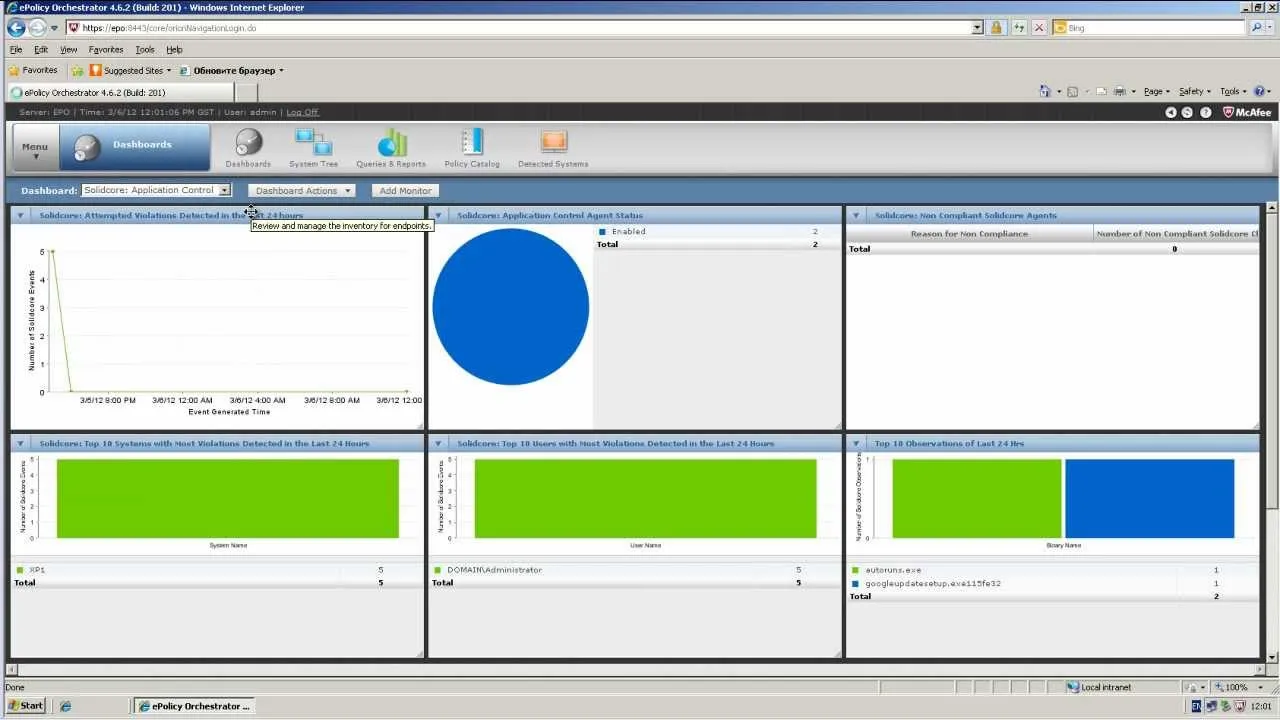Click the Обновите браузер favorites link
This screenshot has width=1280, height=720.
click(x=231, y=71)
